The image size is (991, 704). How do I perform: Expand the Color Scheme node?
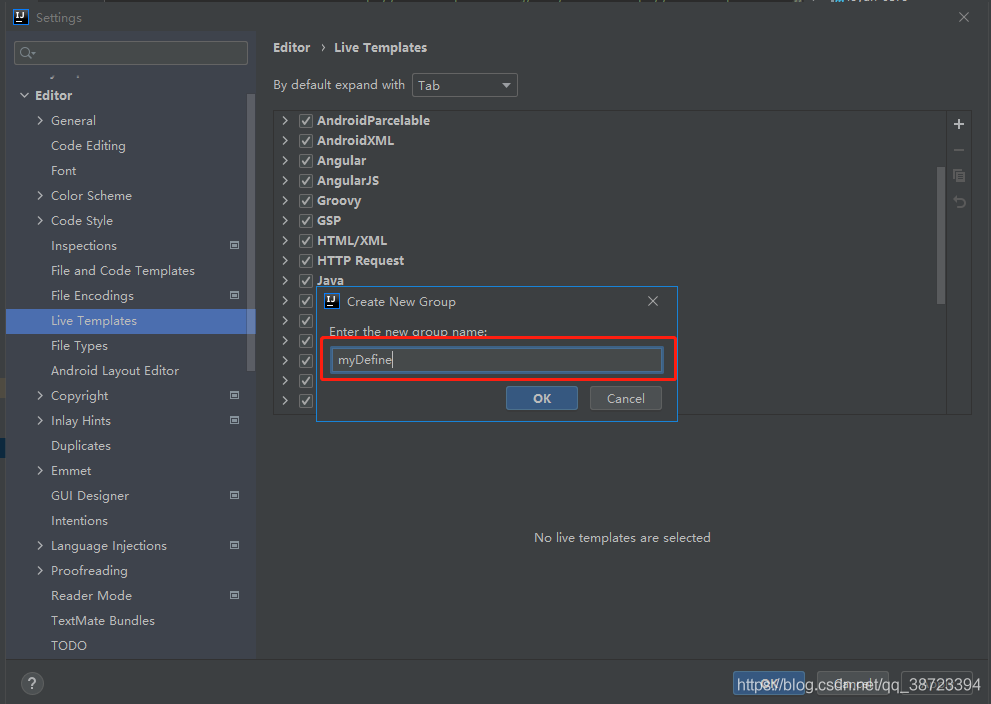click(40, 196)
